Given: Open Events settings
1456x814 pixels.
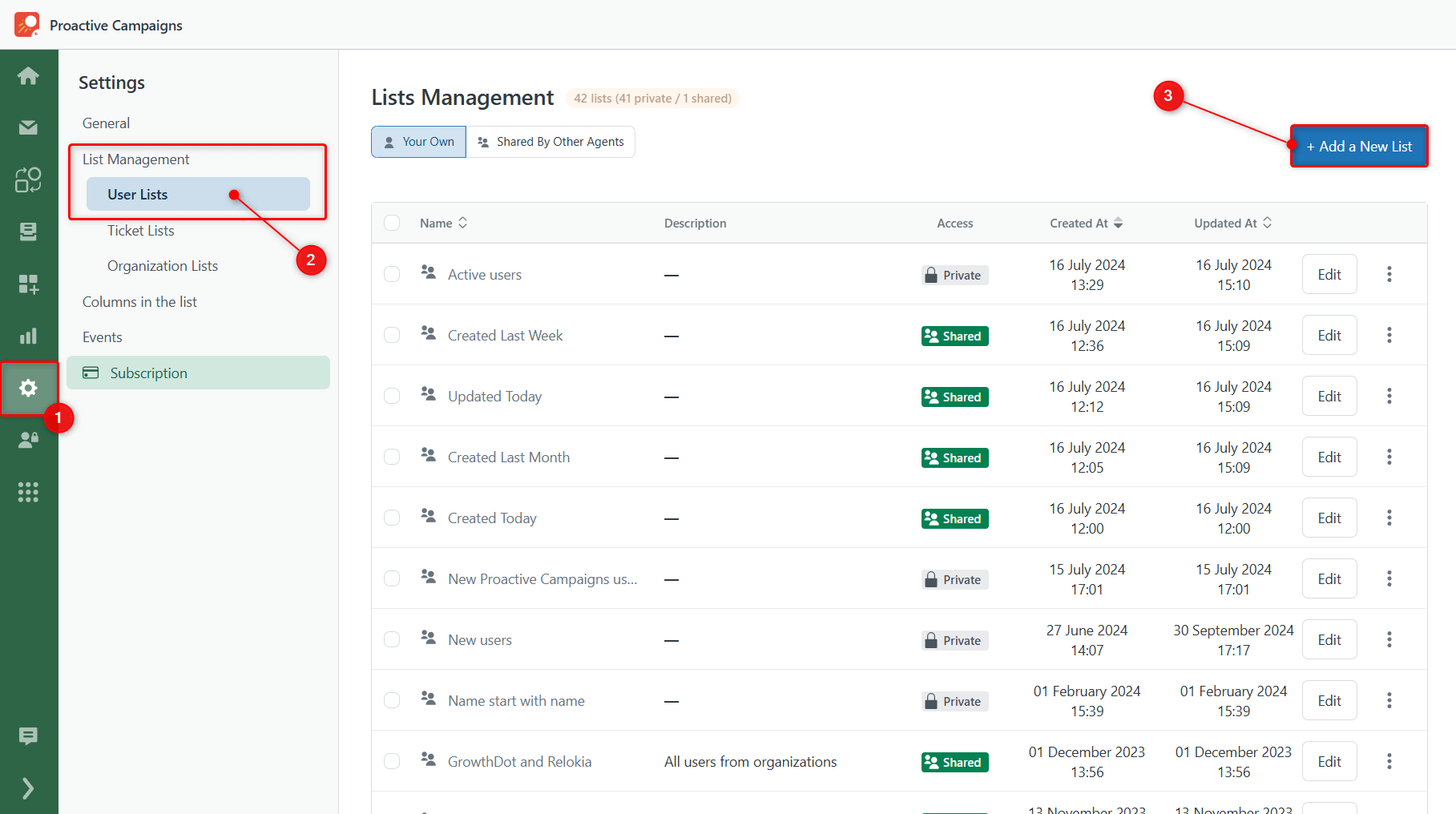Looking at the screenshot, I should 102,336.
